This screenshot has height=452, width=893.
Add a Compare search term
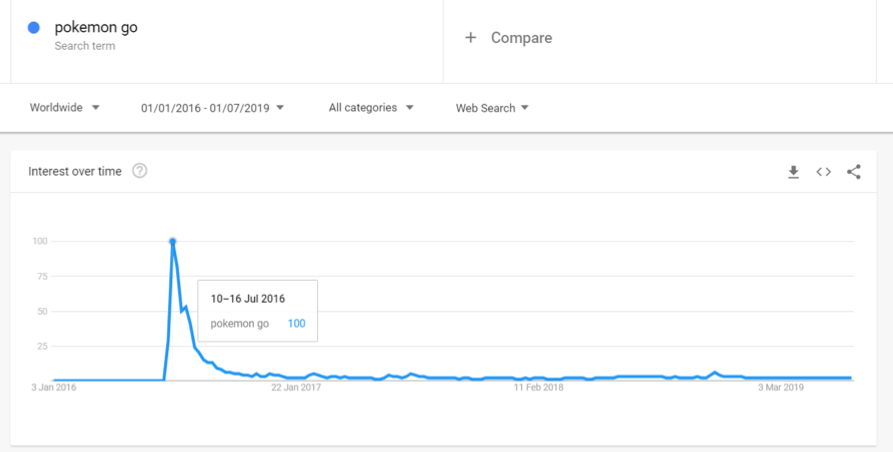click(x=521, y=38)
